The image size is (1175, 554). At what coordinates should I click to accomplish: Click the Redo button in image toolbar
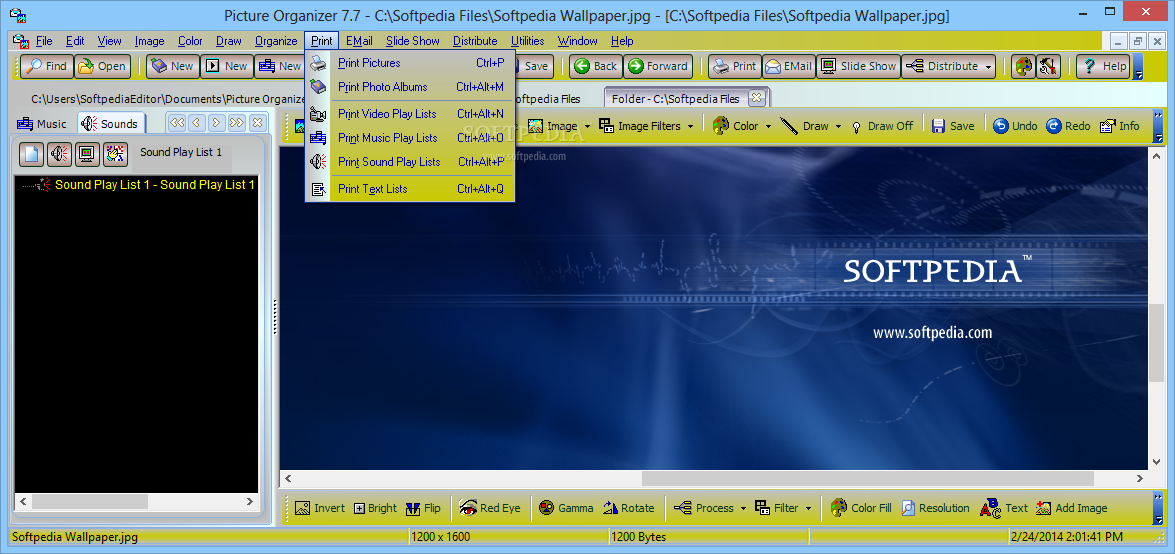[1068, 126]
